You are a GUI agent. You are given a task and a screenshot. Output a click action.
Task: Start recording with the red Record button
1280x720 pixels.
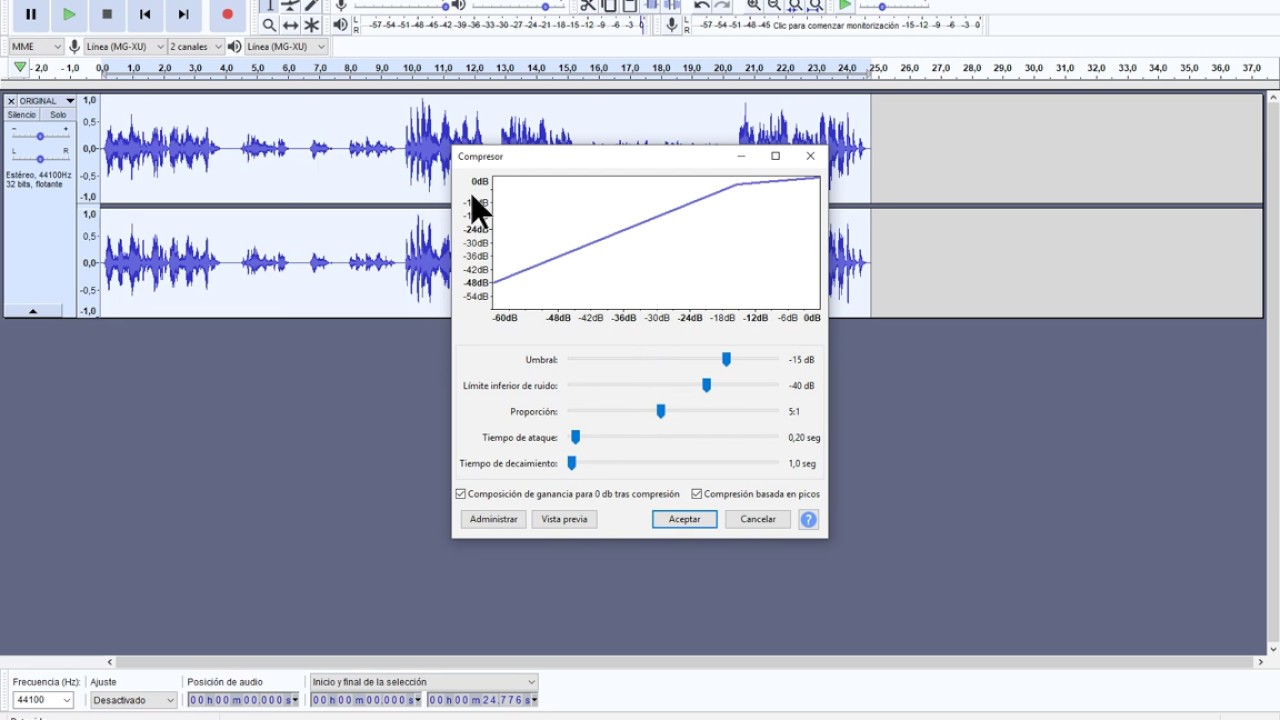pos(227,14)
